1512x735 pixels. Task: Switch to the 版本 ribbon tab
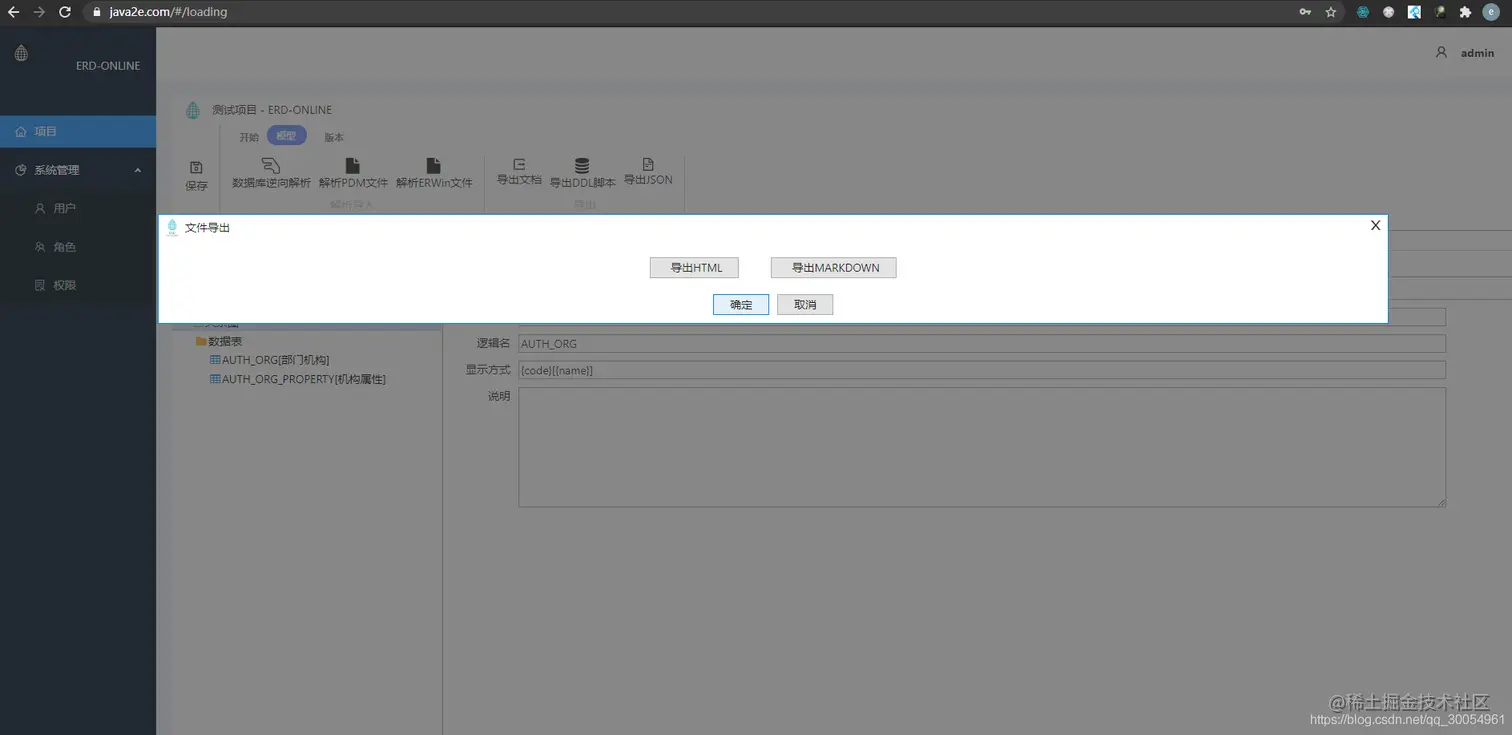click(x=334, y=137)
